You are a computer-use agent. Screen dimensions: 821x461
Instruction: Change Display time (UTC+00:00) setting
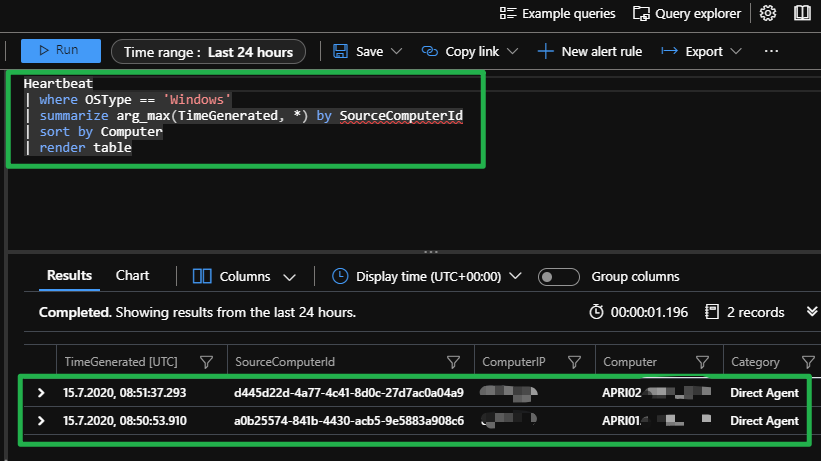click(x=427, y=276)
